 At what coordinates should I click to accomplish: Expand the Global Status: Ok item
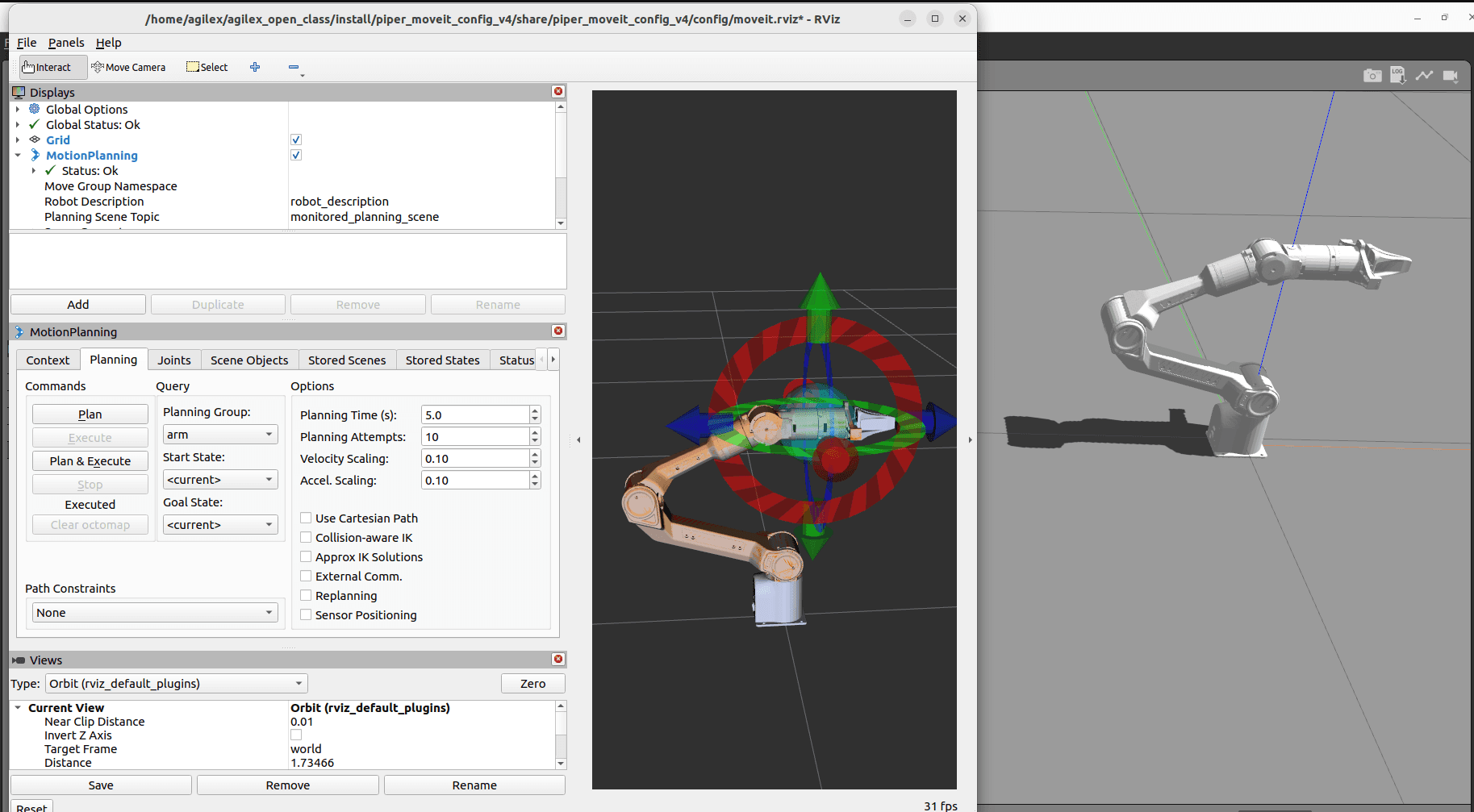[x=18, y=124]
